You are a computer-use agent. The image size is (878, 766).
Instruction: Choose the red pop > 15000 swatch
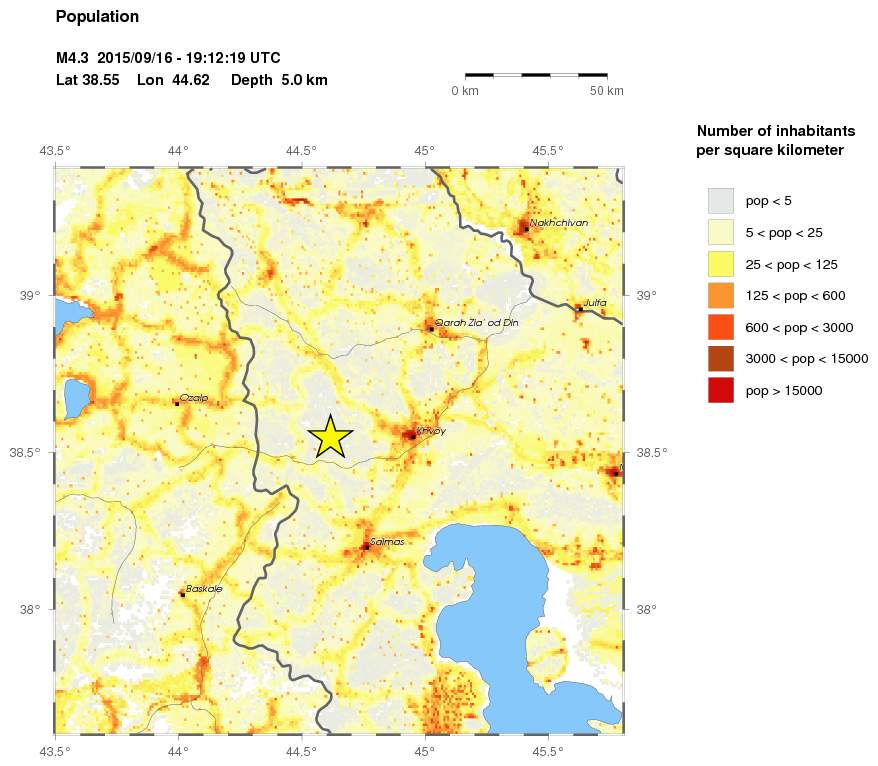pyautogui.click(x=721, y=390)
